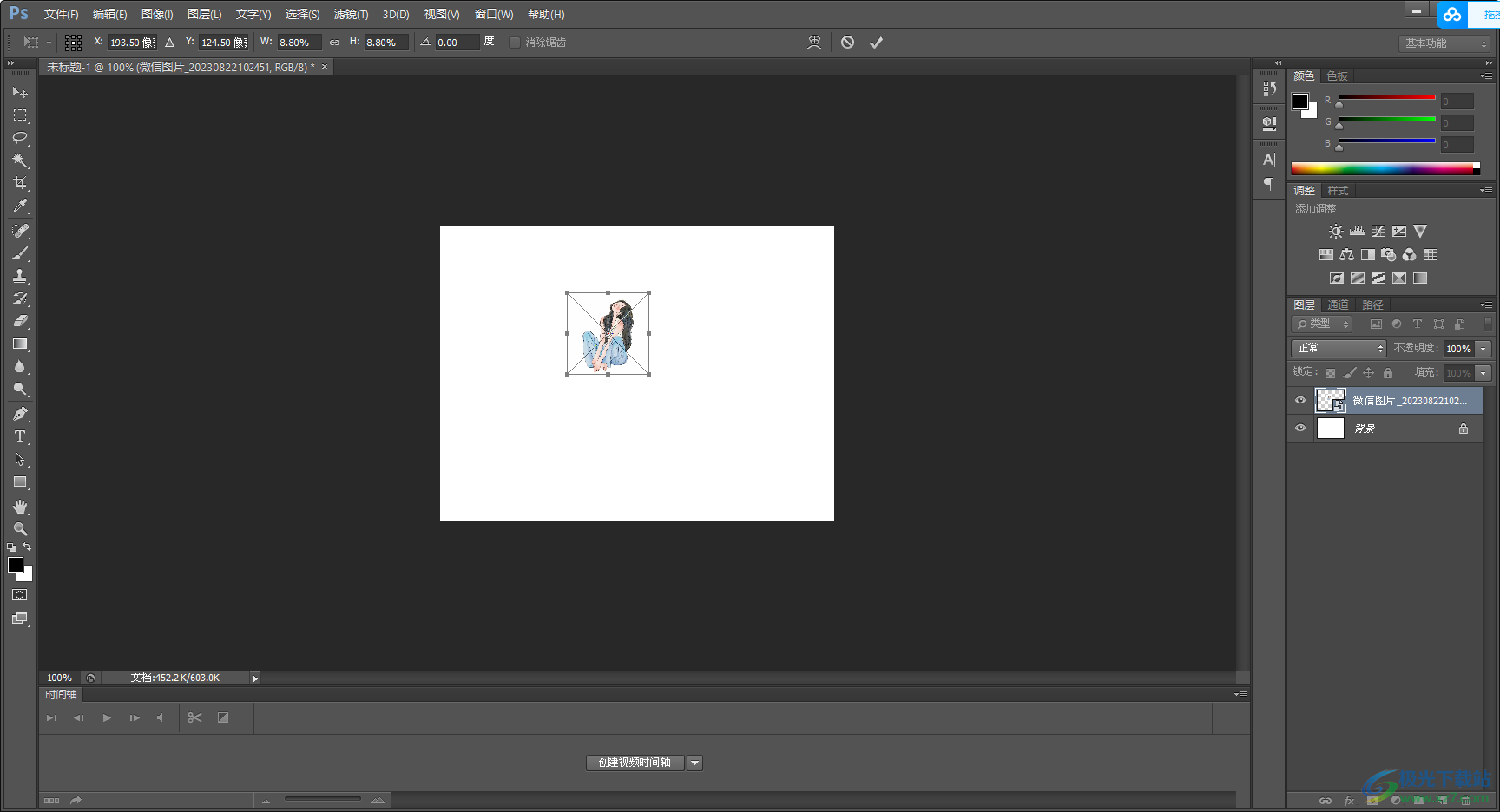Open dropdown beside 创建视频时间轴 button
Viewport: 1500px width, 812px height.
(x=694, y=763)
